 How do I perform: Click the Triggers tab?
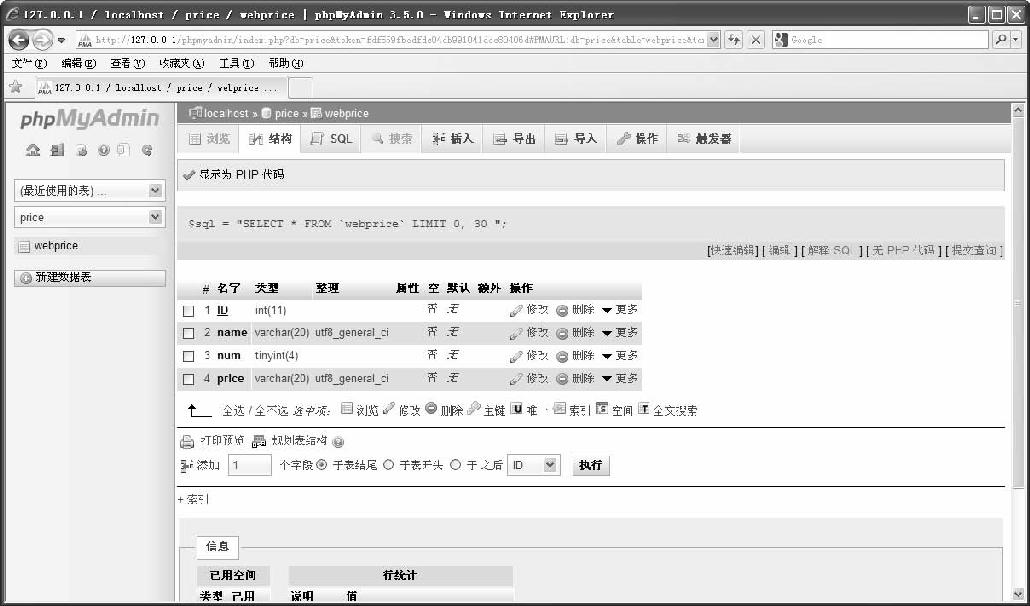(704, 139)
